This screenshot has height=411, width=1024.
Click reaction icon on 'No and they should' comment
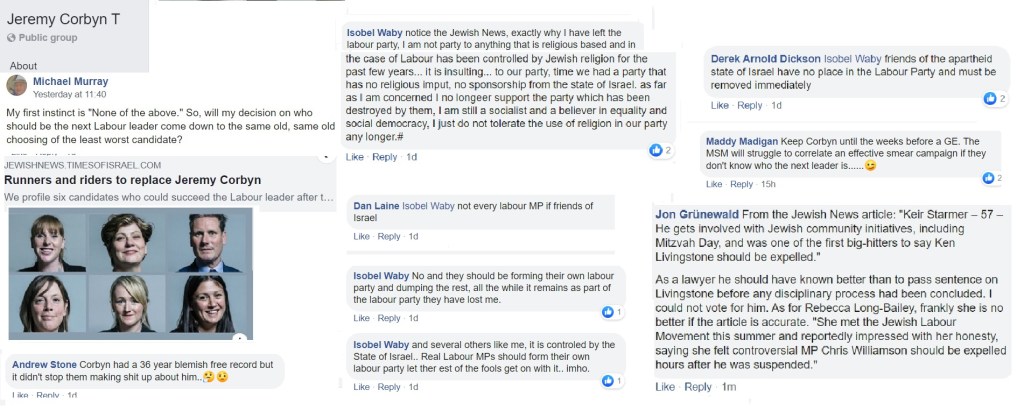pyautogui.click(x=607, y=312)
